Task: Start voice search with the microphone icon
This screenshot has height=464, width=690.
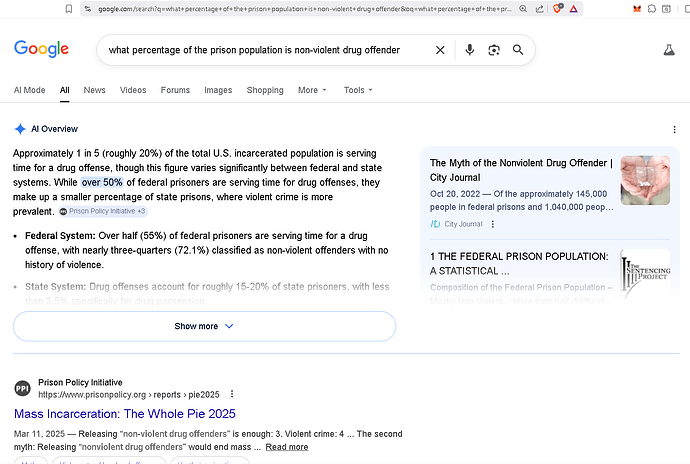Action: pos(469,50)
